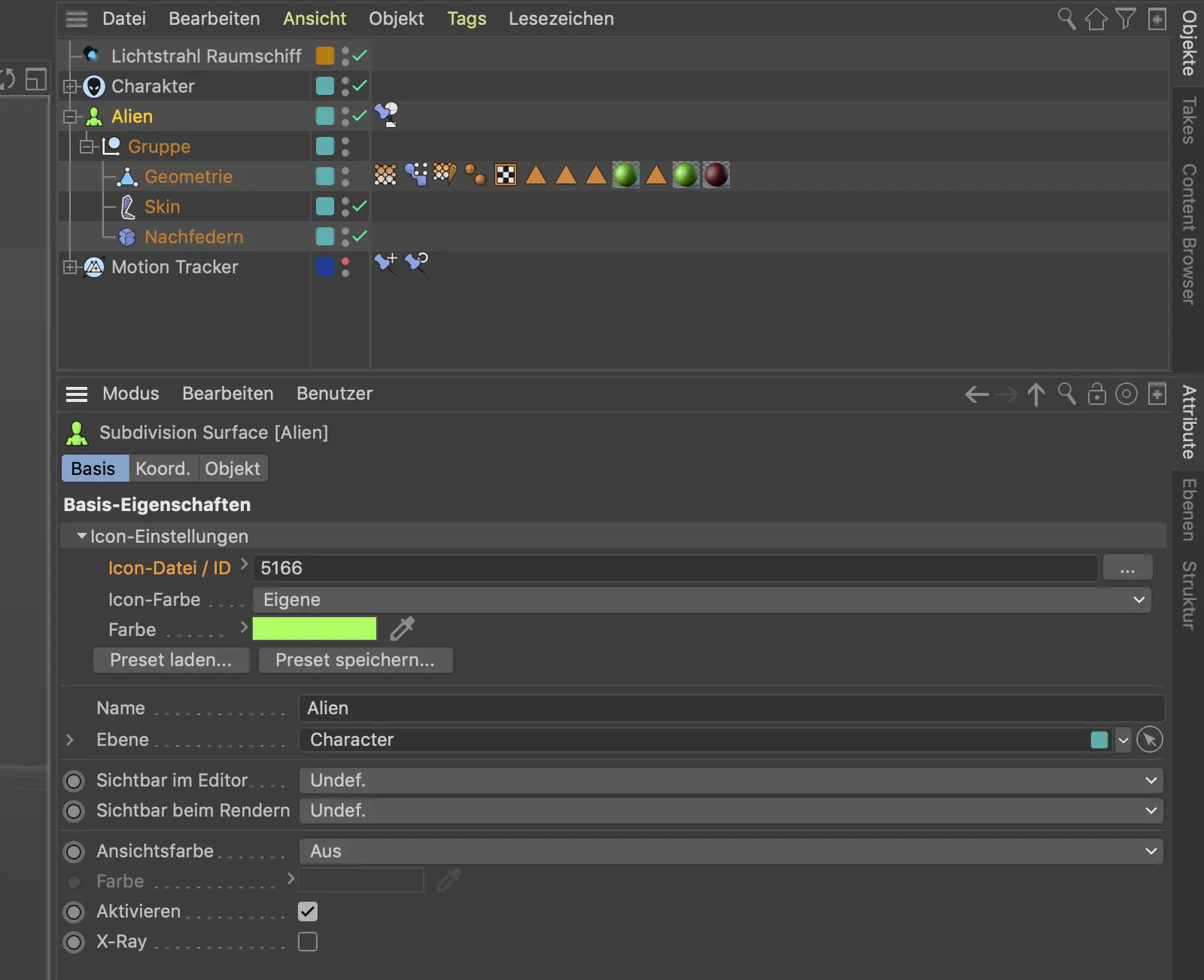Click the home icon in Object Manager
The image size is (1204, 980).
pos(1096,18)
